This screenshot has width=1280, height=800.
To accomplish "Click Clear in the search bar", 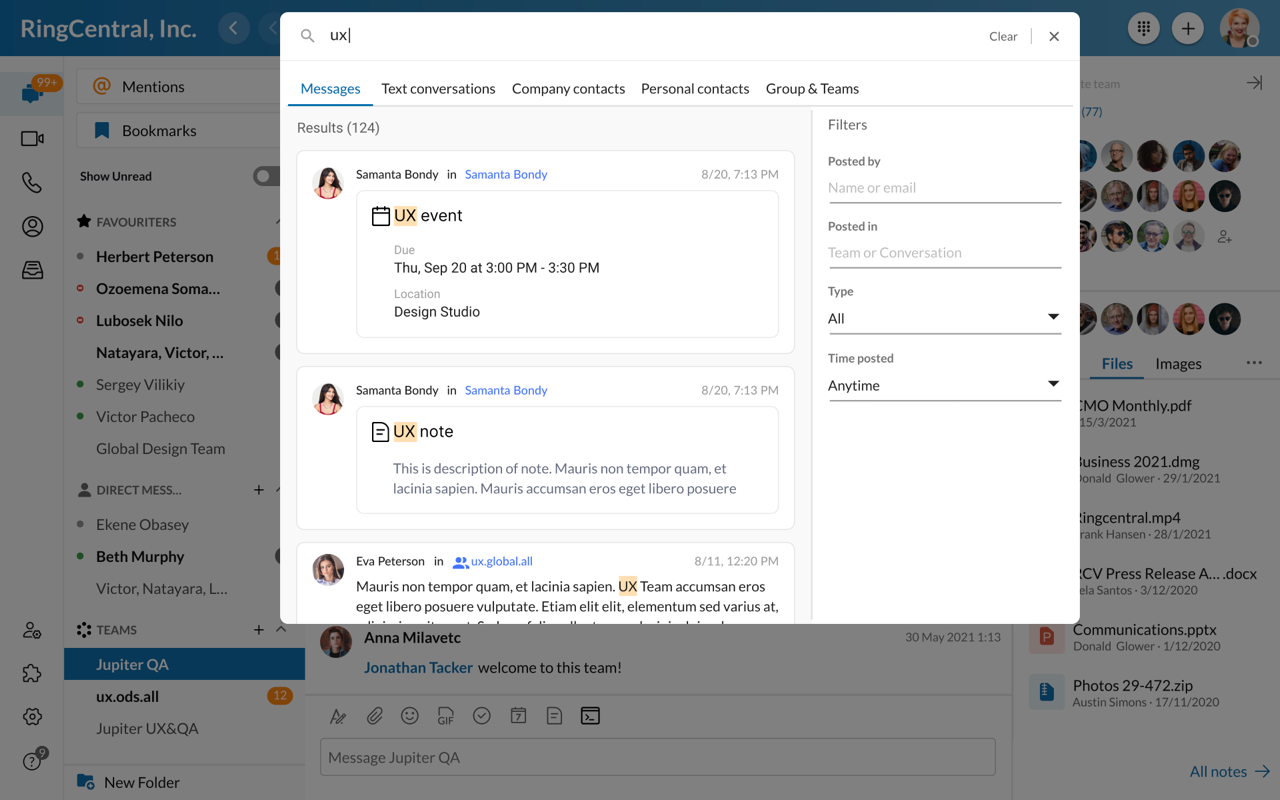I will pyautogui.click(x=1003, y=36).
